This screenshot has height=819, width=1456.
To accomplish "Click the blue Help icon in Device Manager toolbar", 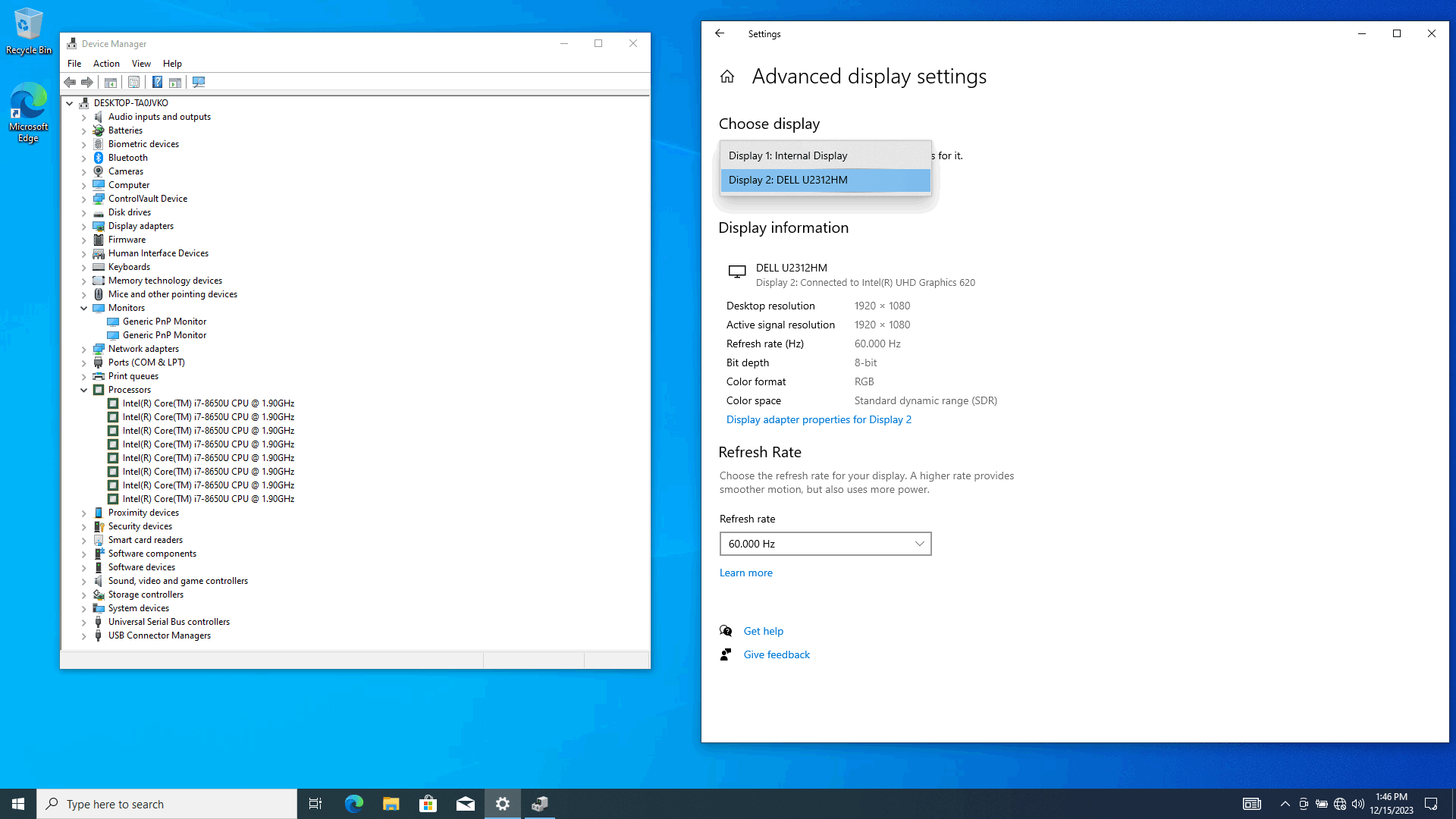I will [x=157, y=82].
